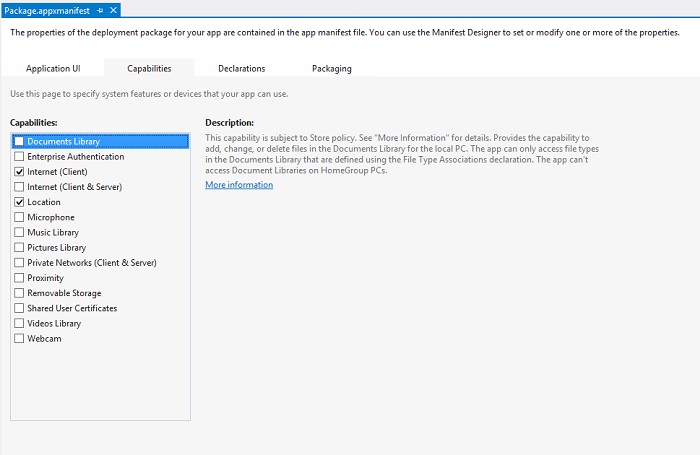Close the Package.appxmanifest tab
The height and width of the screenshot is (455, 700).
click(x=114, y=10)
